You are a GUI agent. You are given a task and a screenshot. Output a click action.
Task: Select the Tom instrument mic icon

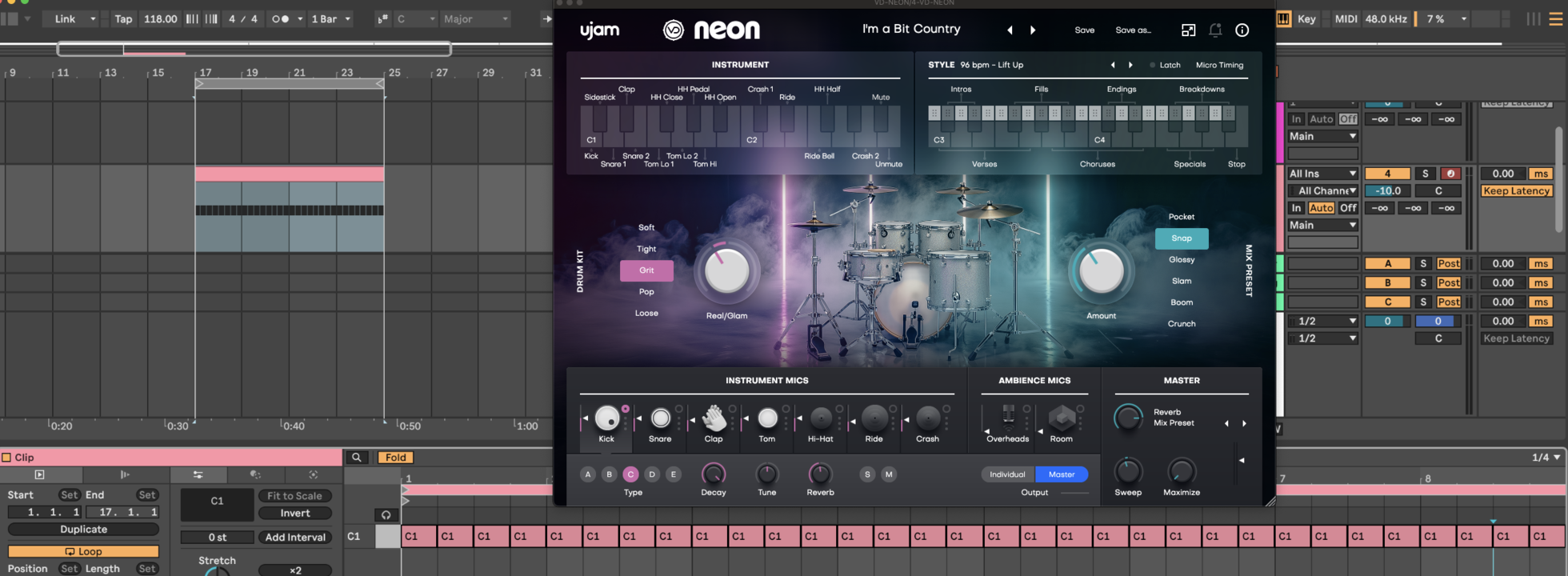pyautogui.click(x=767, y=418)
